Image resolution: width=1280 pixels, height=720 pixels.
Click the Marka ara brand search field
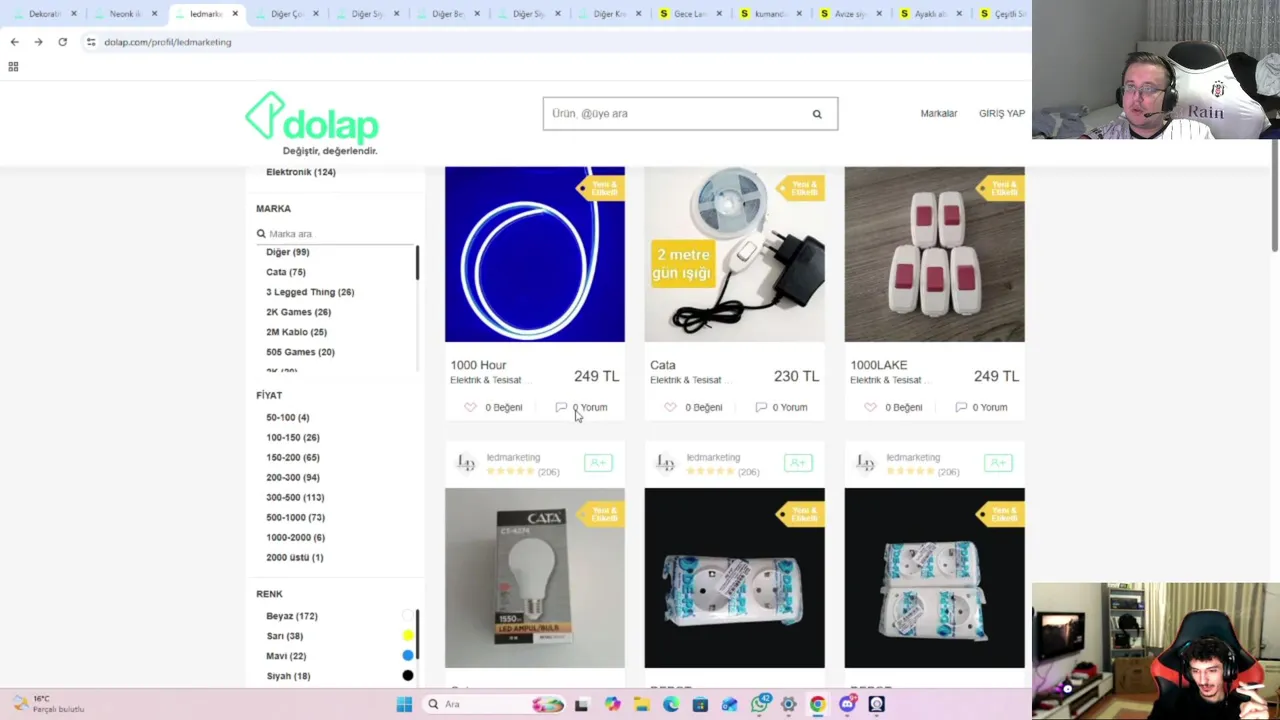coord(335,234)
